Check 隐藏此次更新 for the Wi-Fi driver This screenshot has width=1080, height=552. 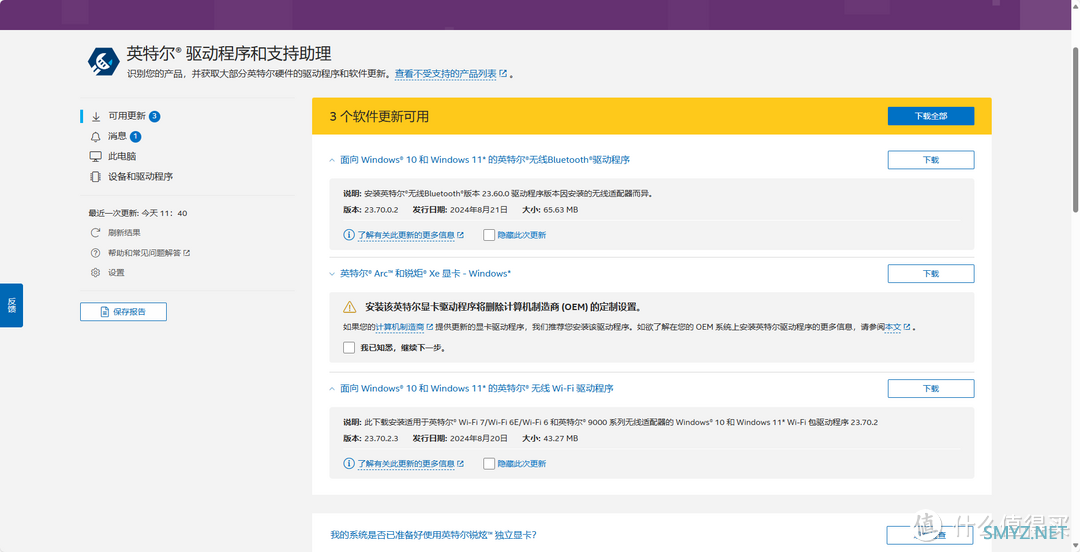pyautogui.click(x=489, y=464)
